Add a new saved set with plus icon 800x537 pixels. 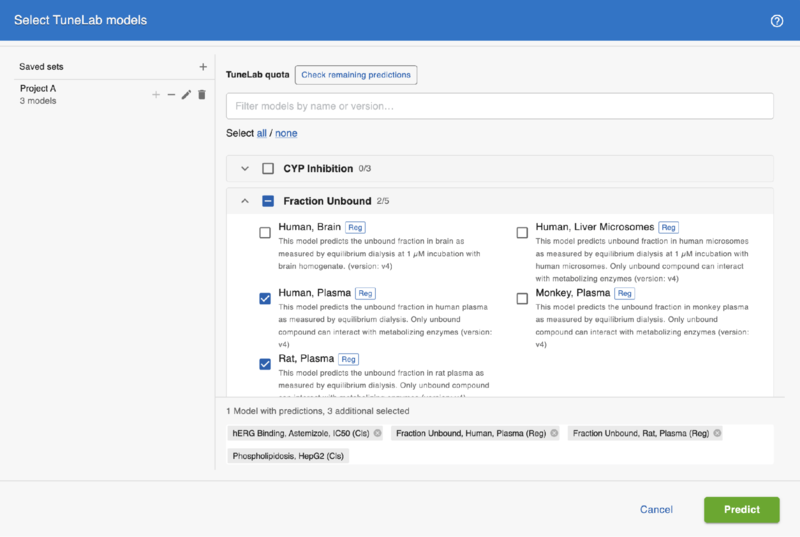pyautogui.click(x=203, y=67)
